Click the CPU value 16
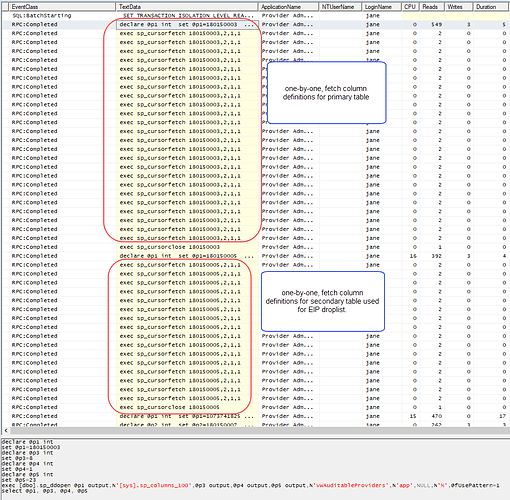Image resolution: width=510 pixels, height=500 pixels. [413, 256]
